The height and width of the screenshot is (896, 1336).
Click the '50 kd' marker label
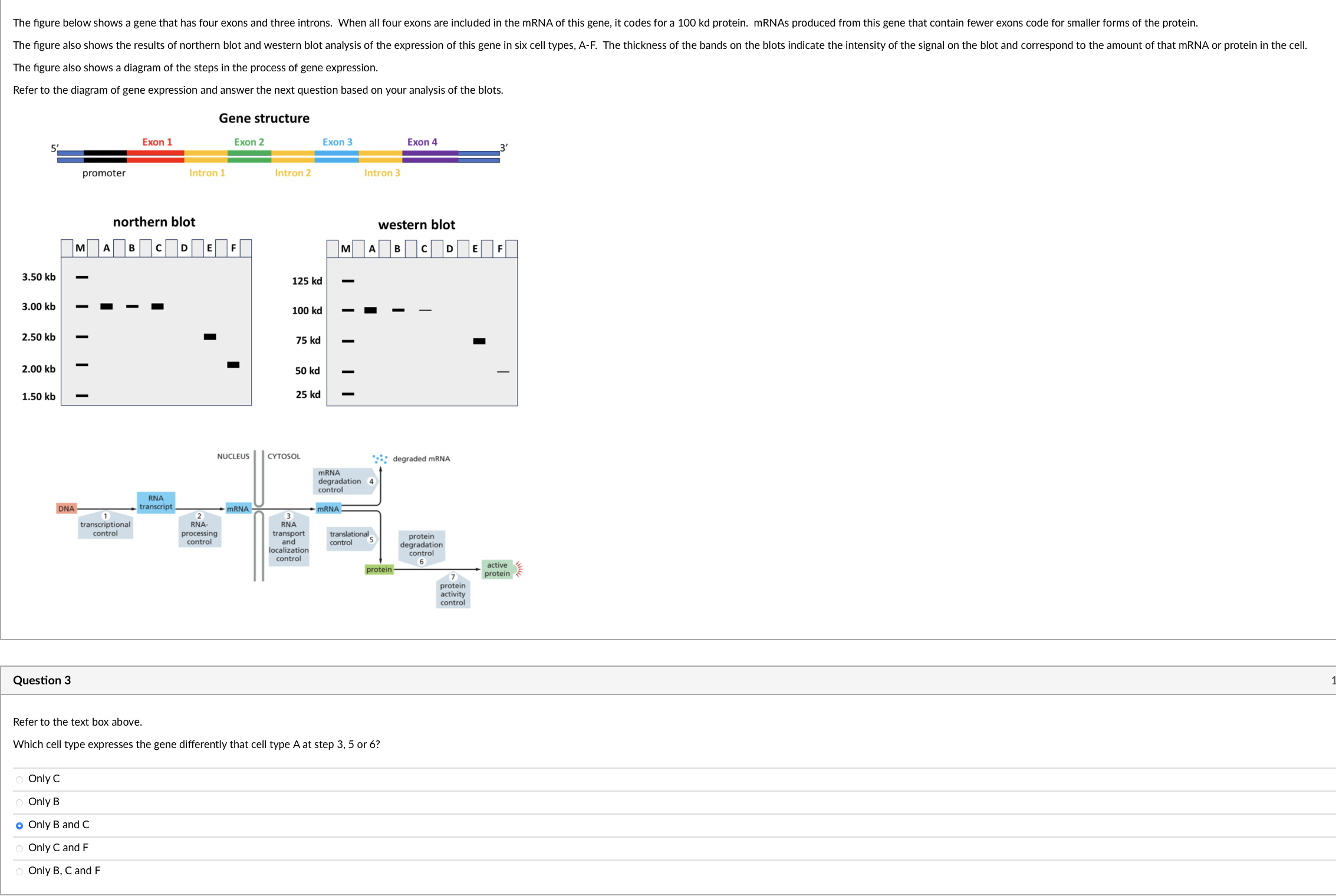pyautogui.click(x=308, y=371)
